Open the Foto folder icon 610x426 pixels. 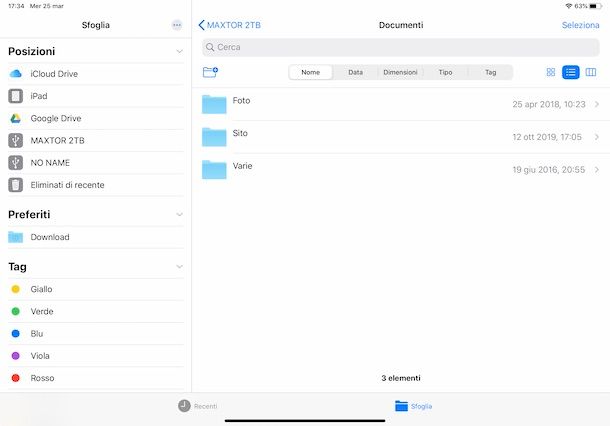point(214,104)
